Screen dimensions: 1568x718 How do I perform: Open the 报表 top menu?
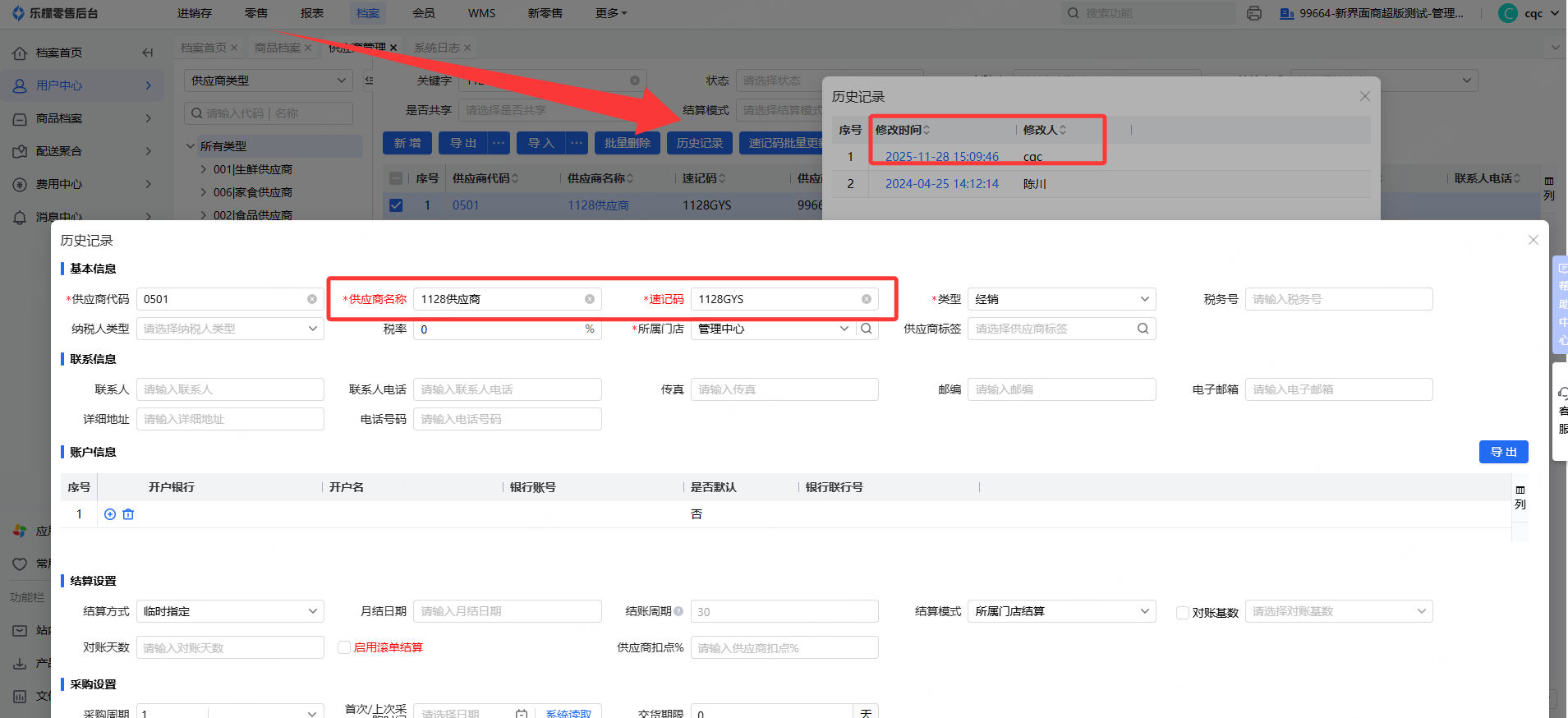click(312, 13)
